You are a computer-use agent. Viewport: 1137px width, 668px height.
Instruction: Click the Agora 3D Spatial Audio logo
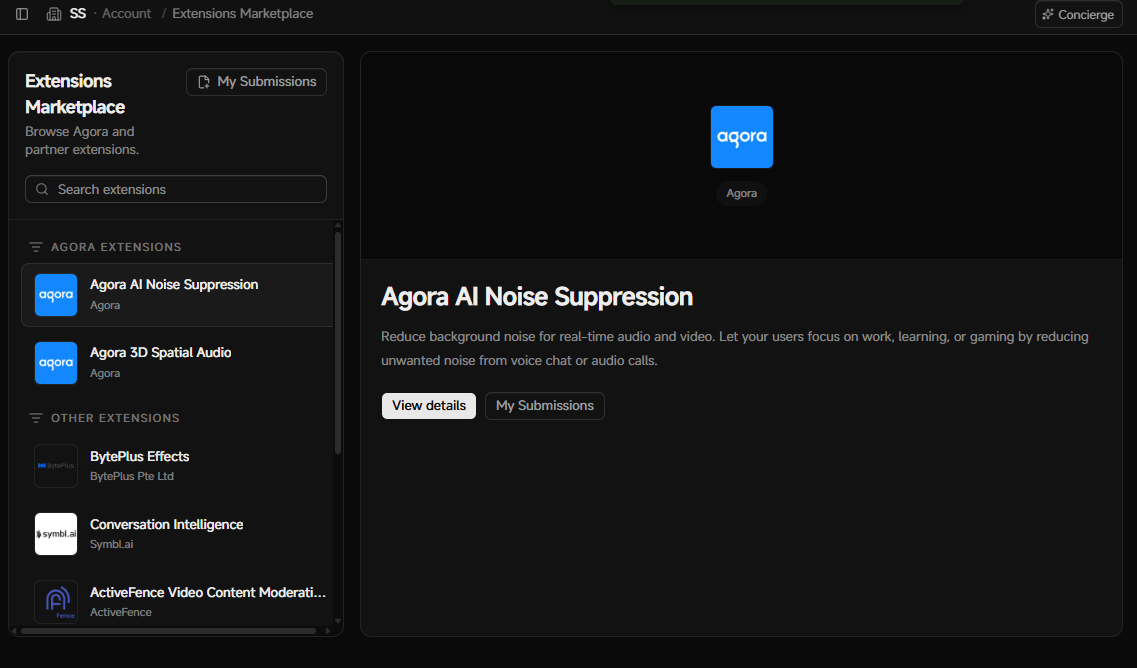click(56, 363)
